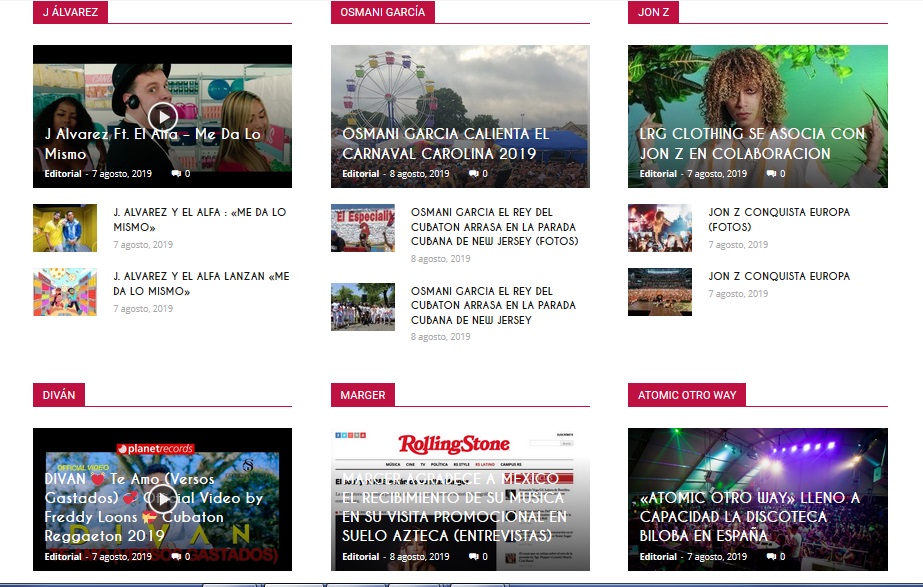Click thumbnail of J. Alvarez y El Alfa yellow room
This screenshot has height=587, width=923.
coord(65,228)
